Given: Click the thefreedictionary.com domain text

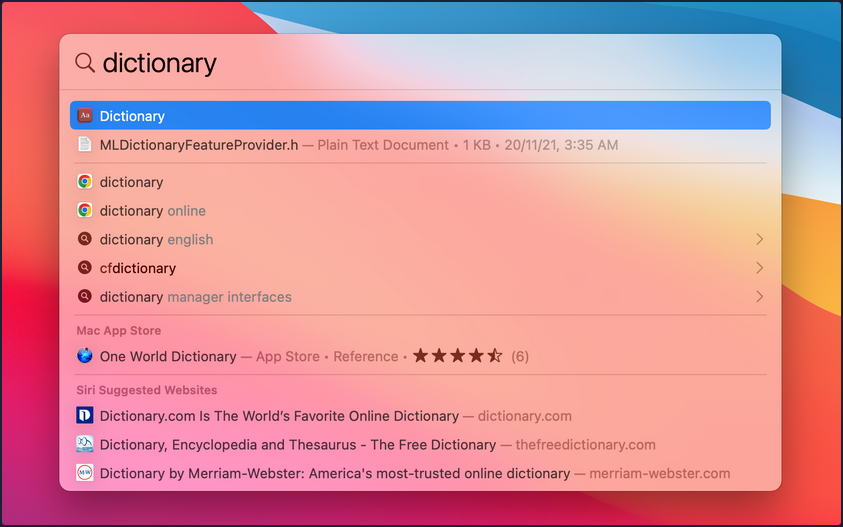Looking at the screenshot, I should [585, 445].
